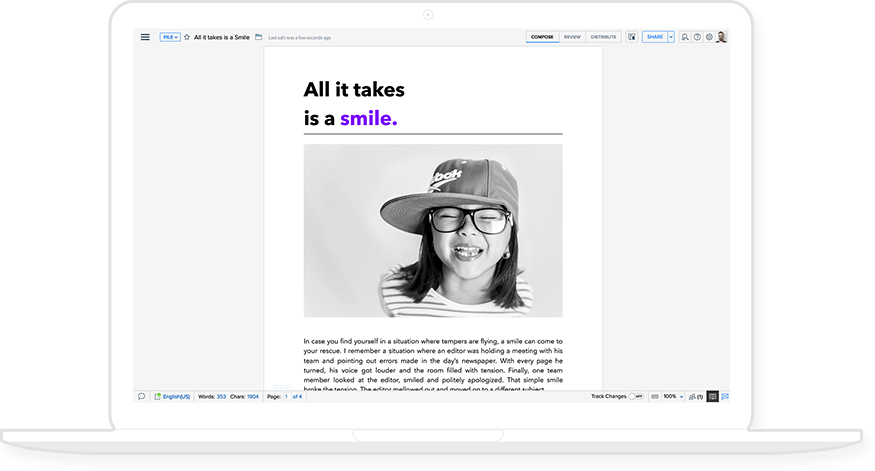875x471 pixels.
Task: Expand the Share dropdown arrow
Action: click(x=671, y=37)
